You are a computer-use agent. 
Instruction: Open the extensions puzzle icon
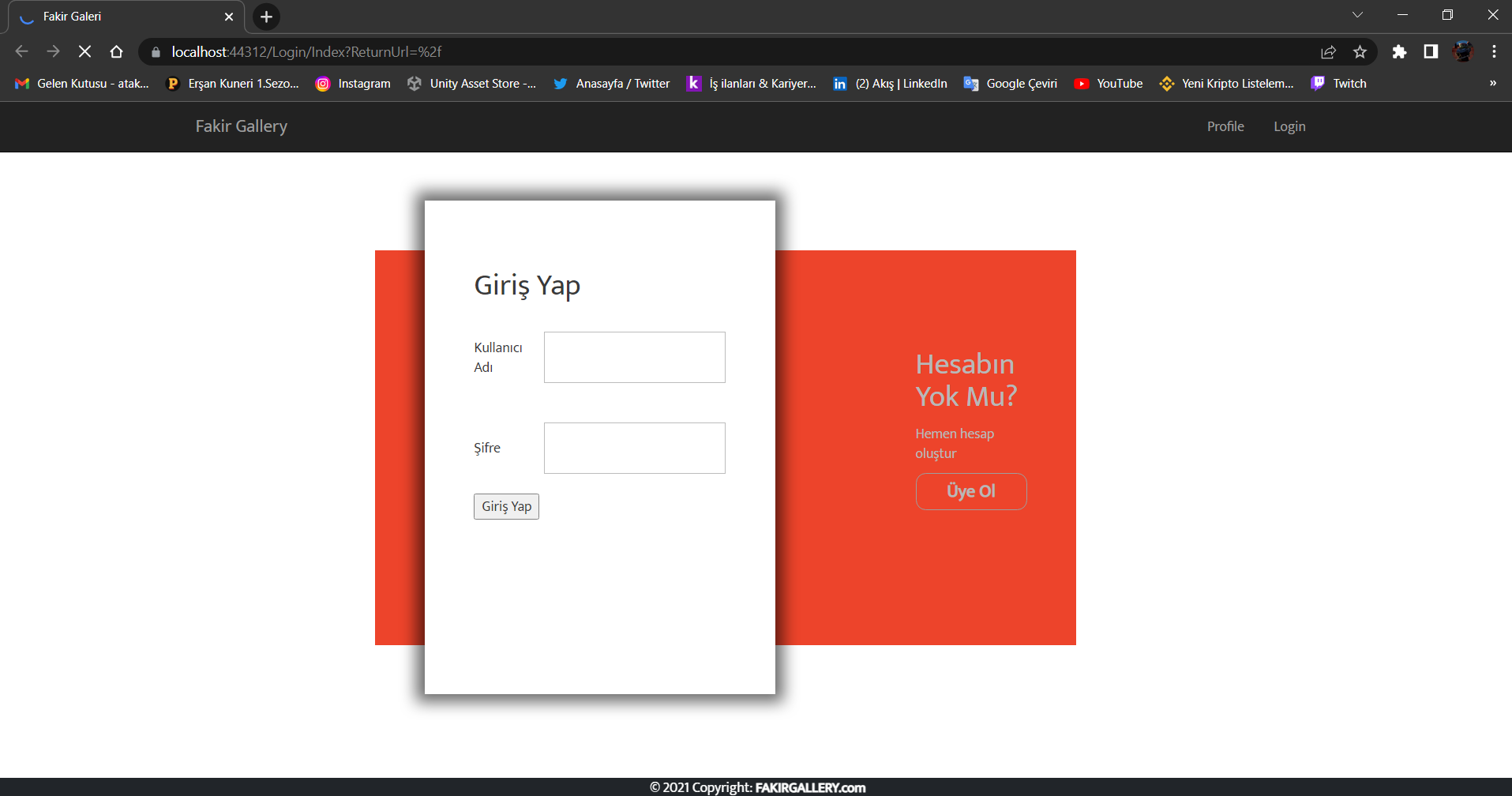click(1399, 52)
